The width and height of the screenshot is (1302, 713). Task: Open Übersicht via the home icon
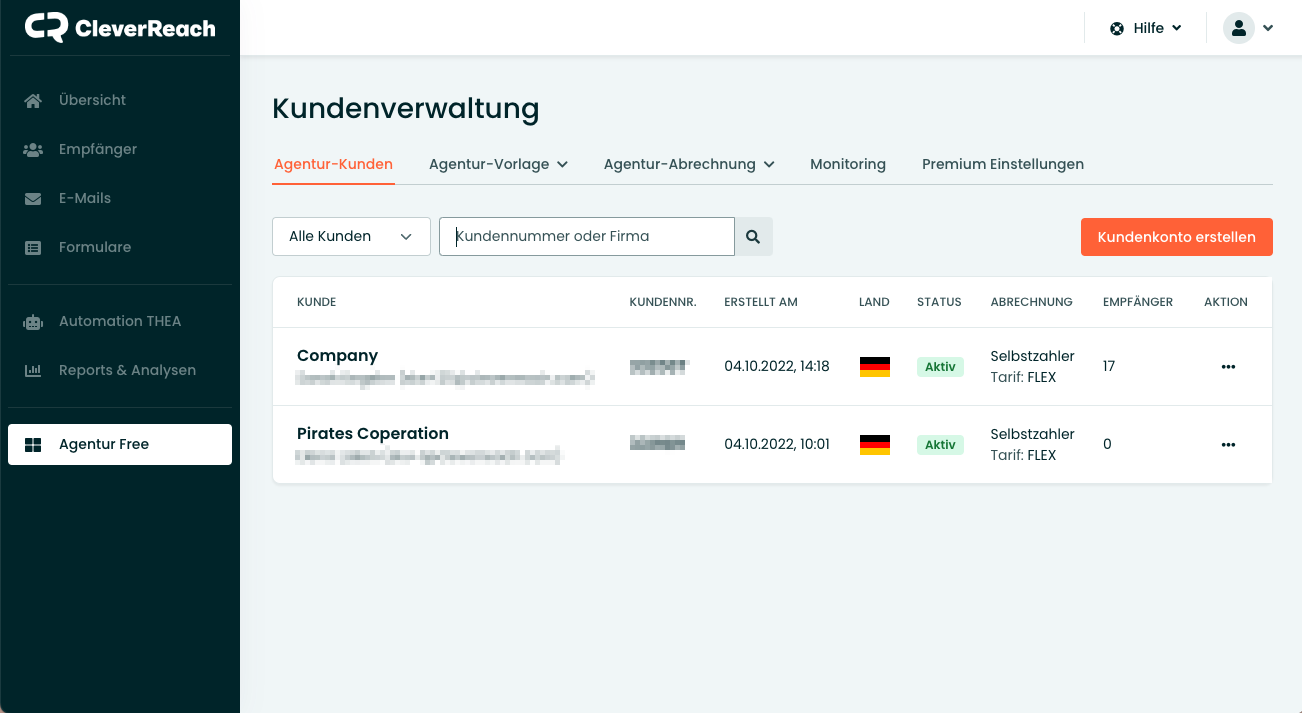tap(33, 100)
